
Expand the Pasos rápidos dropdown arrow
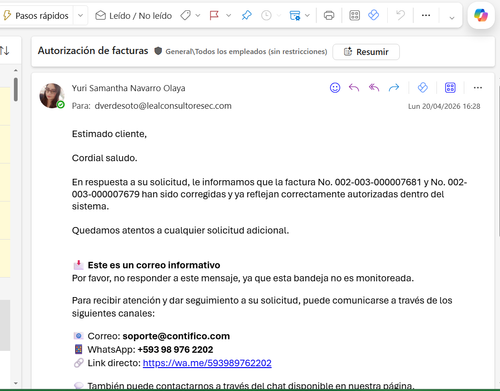(x=80, y=16)
